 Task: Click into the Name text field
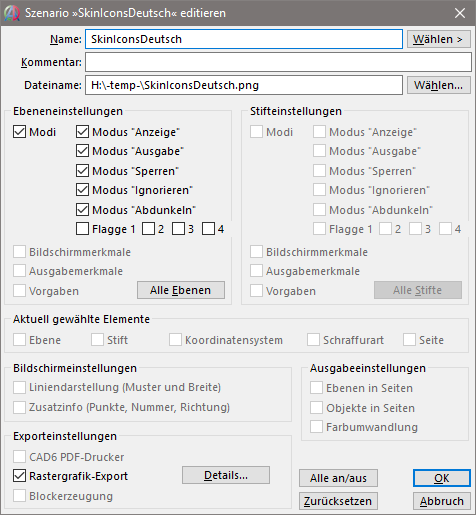(244, 39)
